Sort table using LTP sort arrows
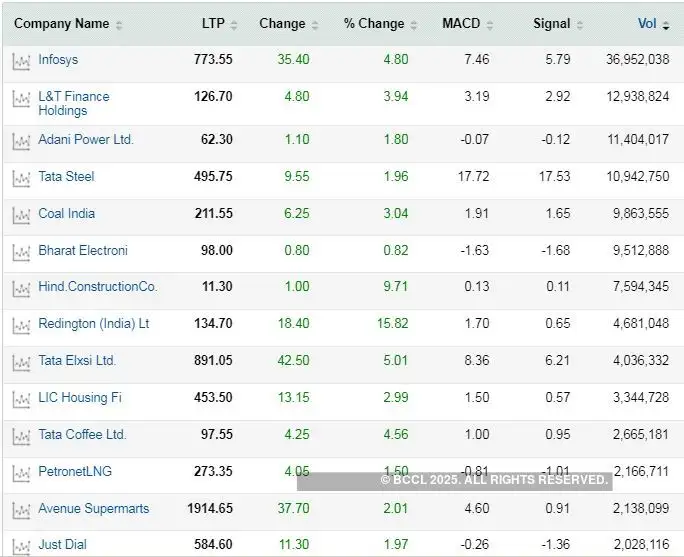Screen dimensions: 684x557 tap(234, 25)
